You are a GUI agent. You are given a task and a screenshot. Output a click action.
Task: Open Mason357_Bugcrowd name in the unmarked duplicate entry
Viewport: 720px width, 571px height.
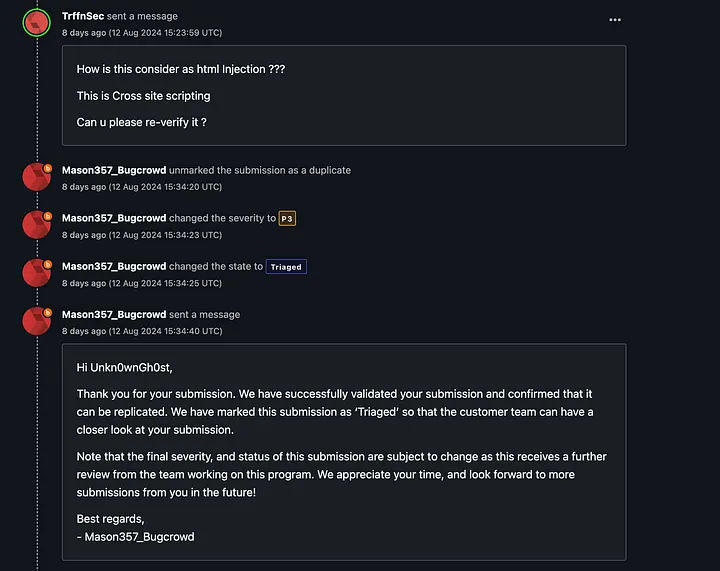114,170
